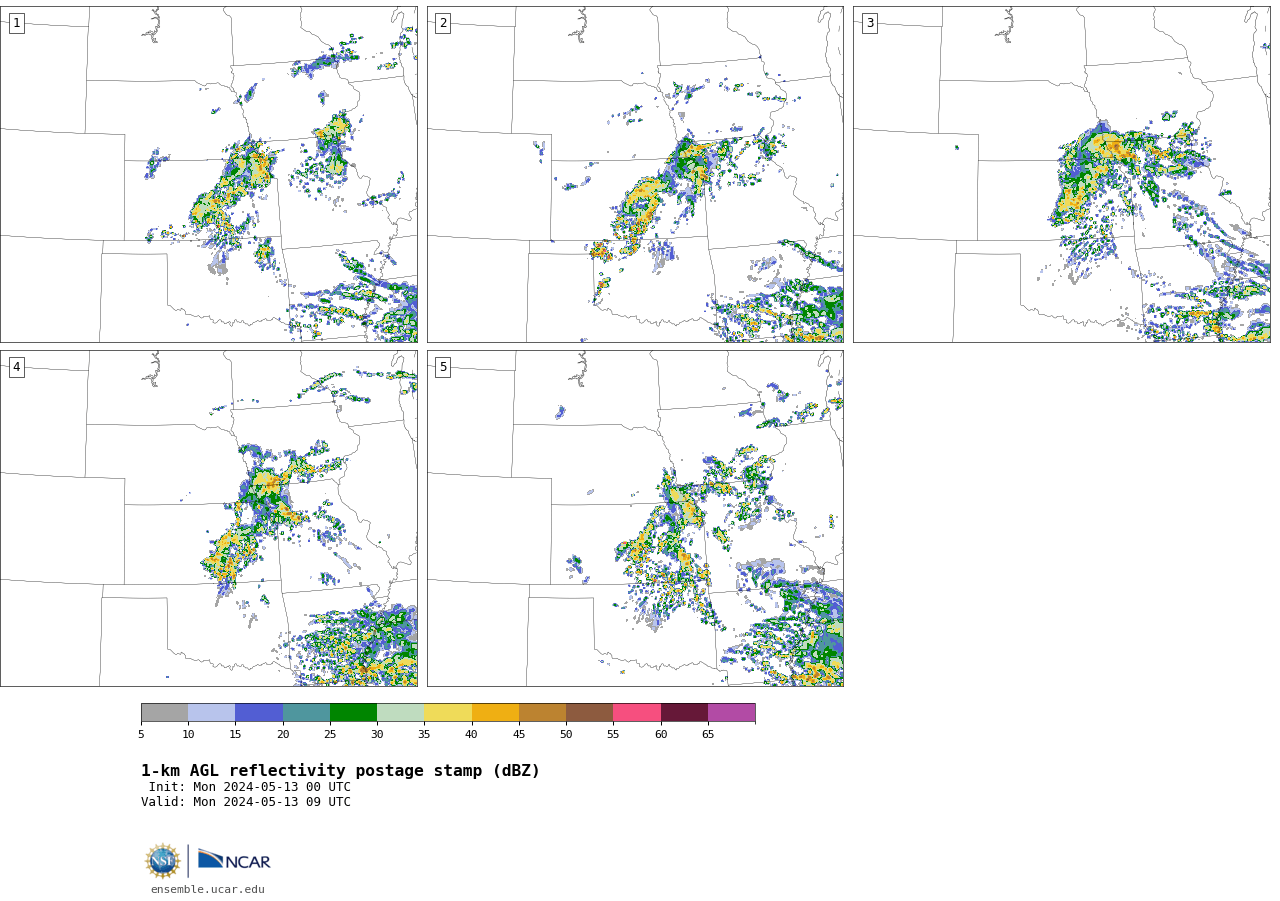Click the panel number 5 label
Screen dimensions: 1280x901
tap(443, 367)
